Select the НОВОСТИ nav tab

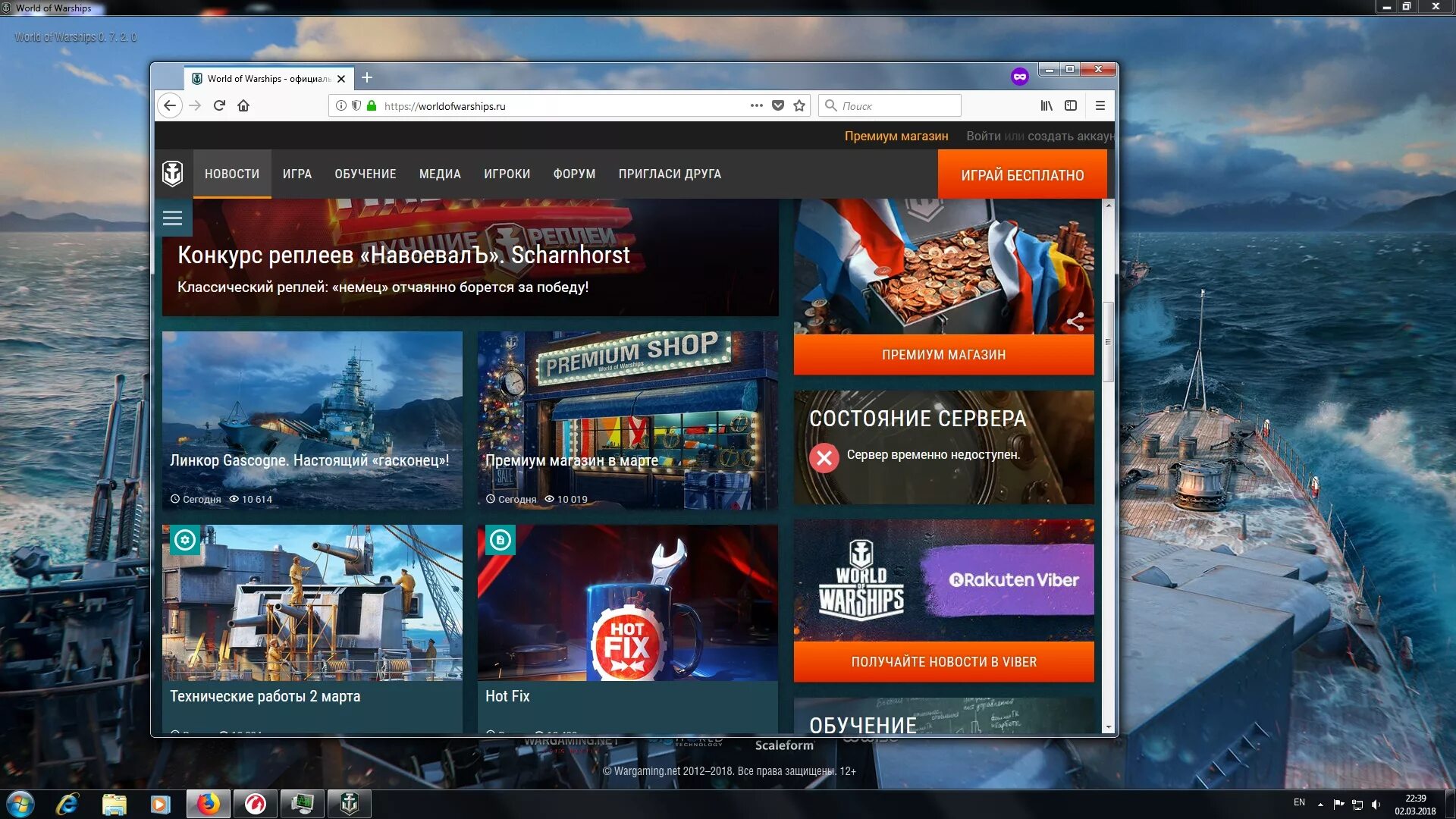click(232, 174)
